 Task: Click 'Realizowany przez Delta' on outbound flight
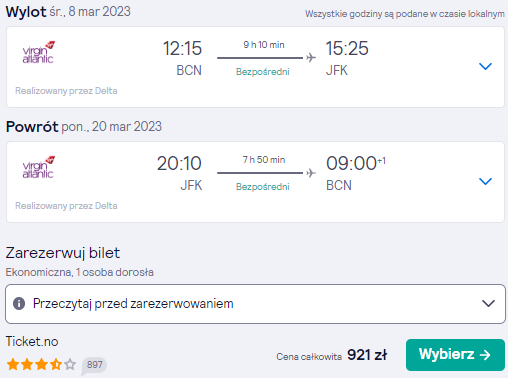(66, 91)
